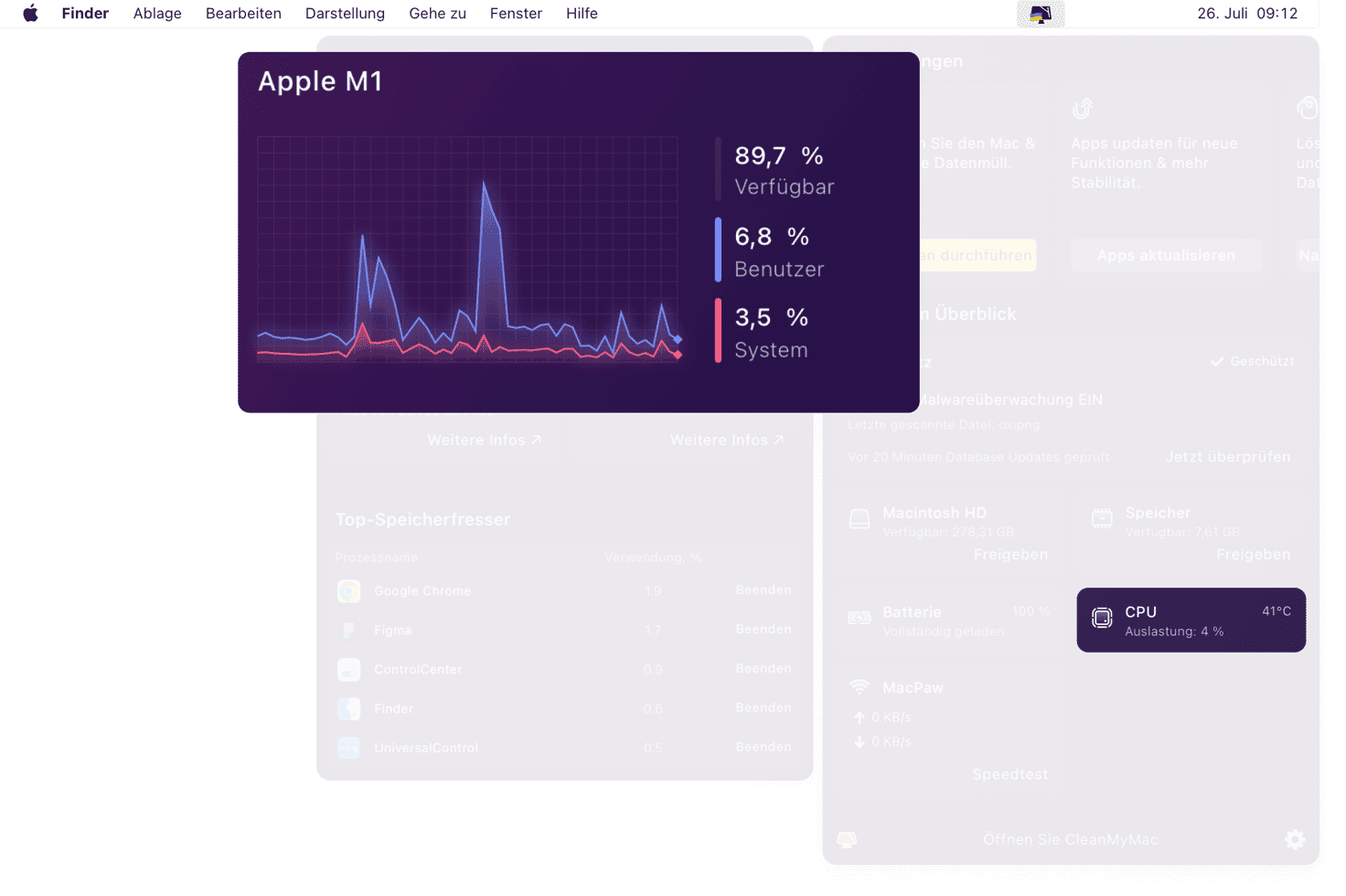The width and height of the screenshot is (1346, 896).
Task: Click the Batterie icon
Action: point(860,618)
